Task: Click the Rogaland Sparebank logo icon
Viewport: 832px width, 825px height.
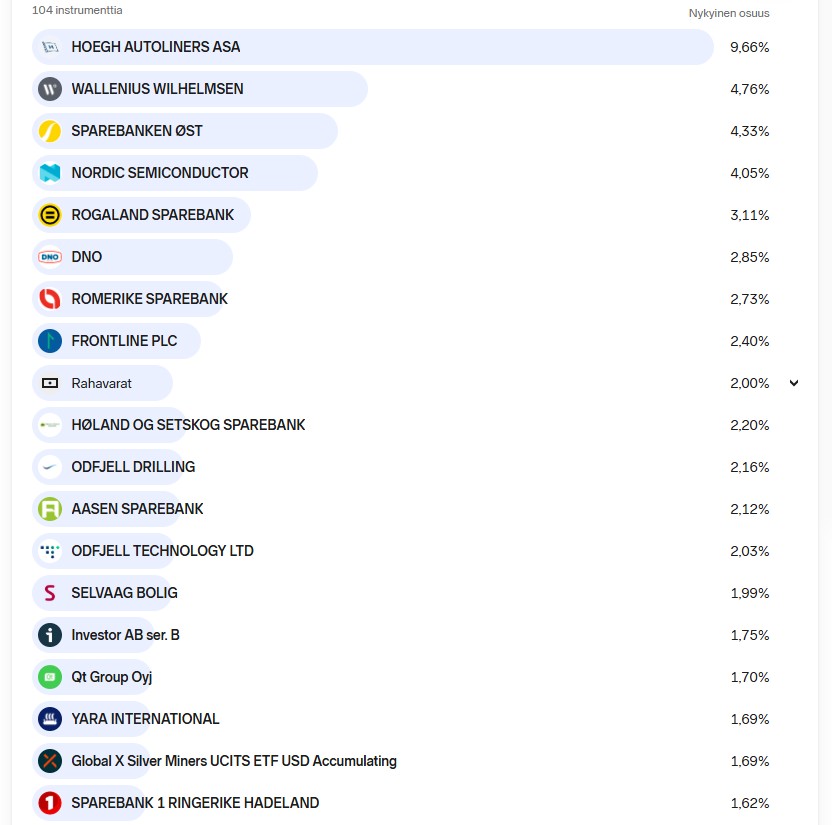Action: click(50, 215)
